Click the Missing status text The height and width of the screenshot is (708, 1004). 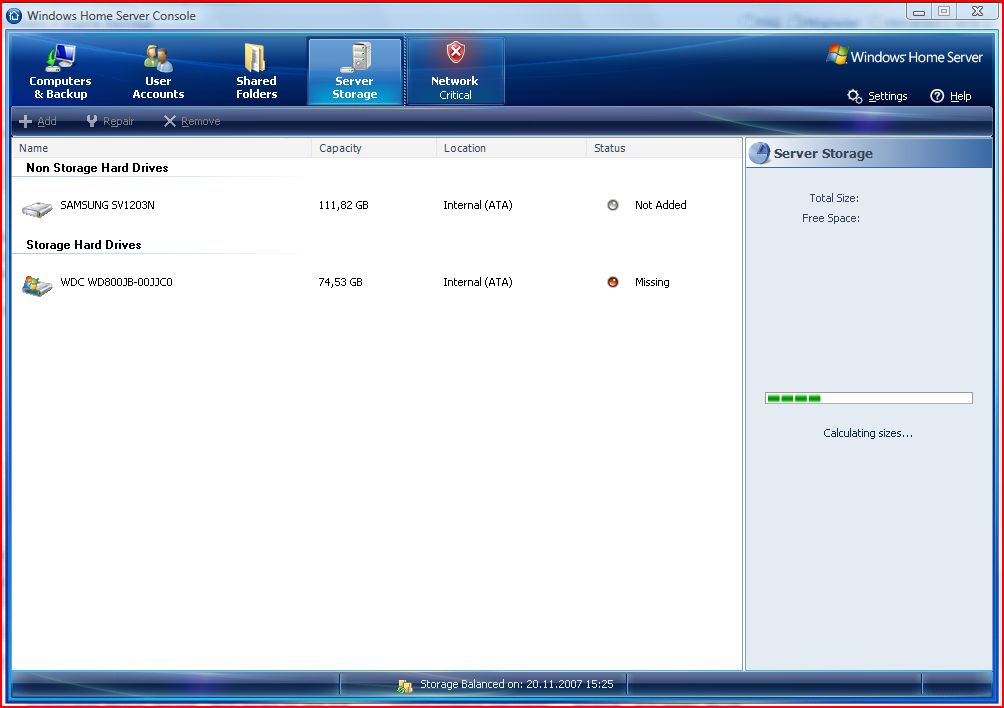652,282
